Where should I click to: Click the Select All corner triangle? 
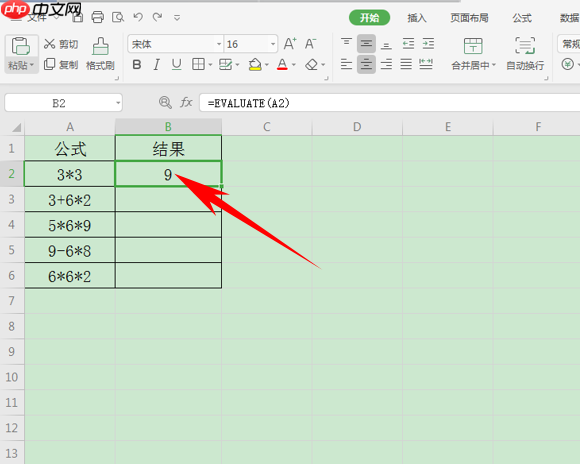[16, 128]
